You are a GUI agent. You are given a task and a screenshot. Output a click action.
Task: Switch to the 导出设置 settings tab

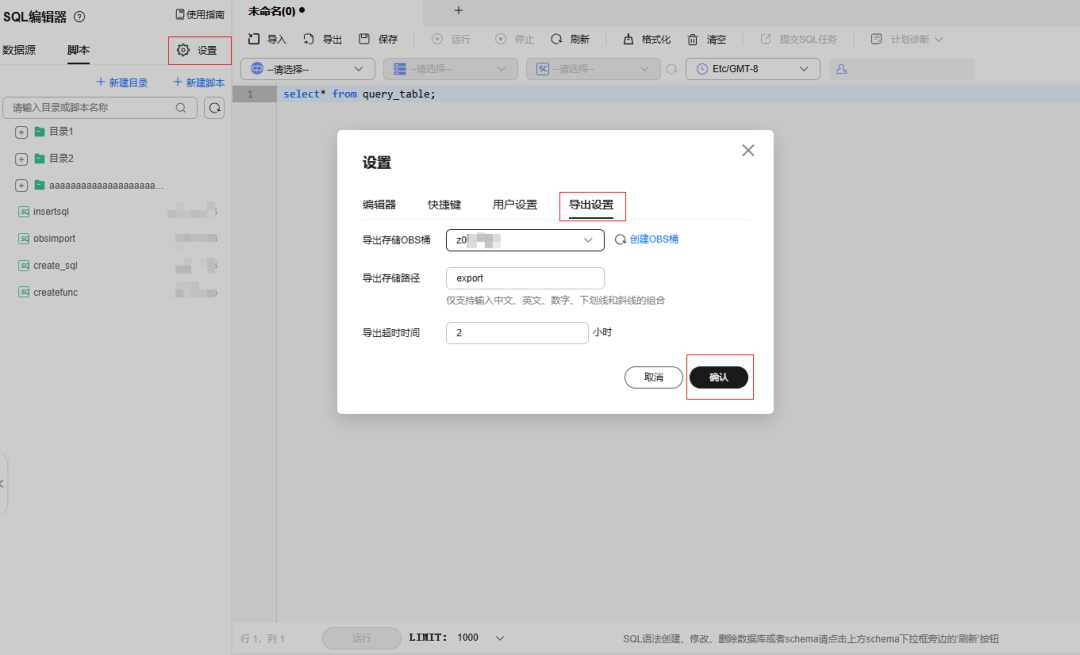coord(591,205)
